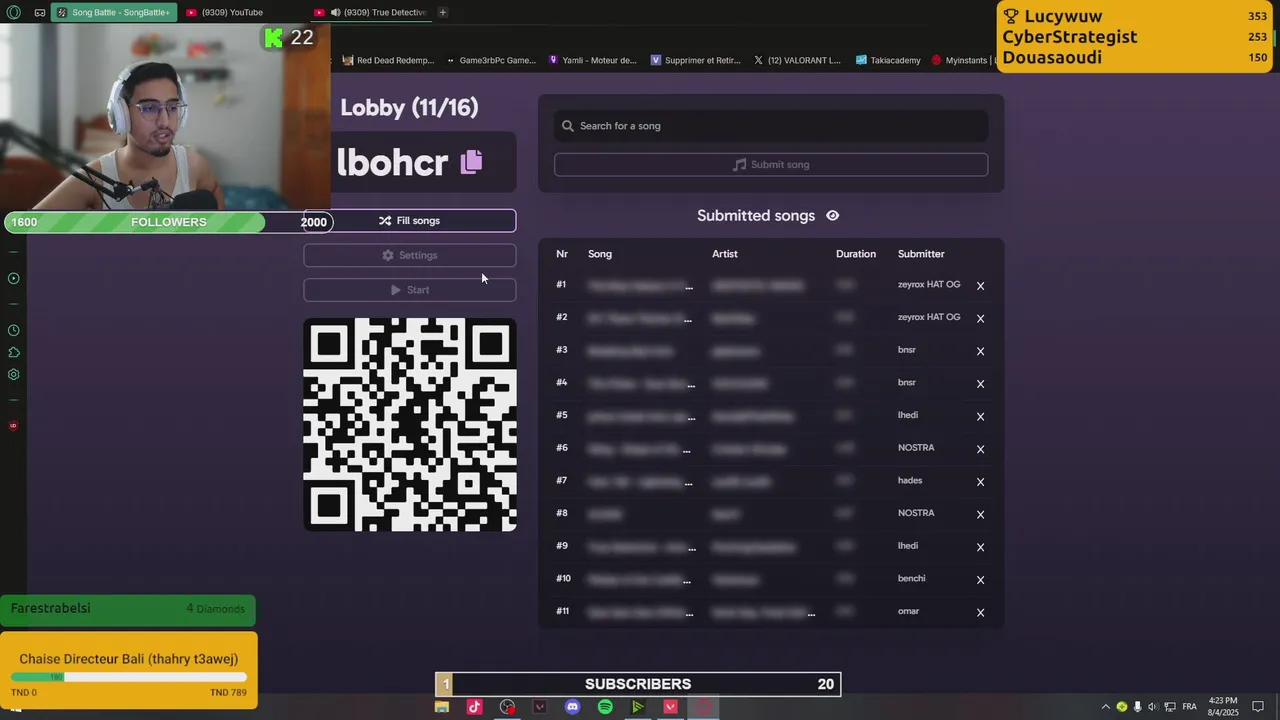Remove song #9 submitted by lhedi
The image size is (1280, 720).
[x=980, y=547]
